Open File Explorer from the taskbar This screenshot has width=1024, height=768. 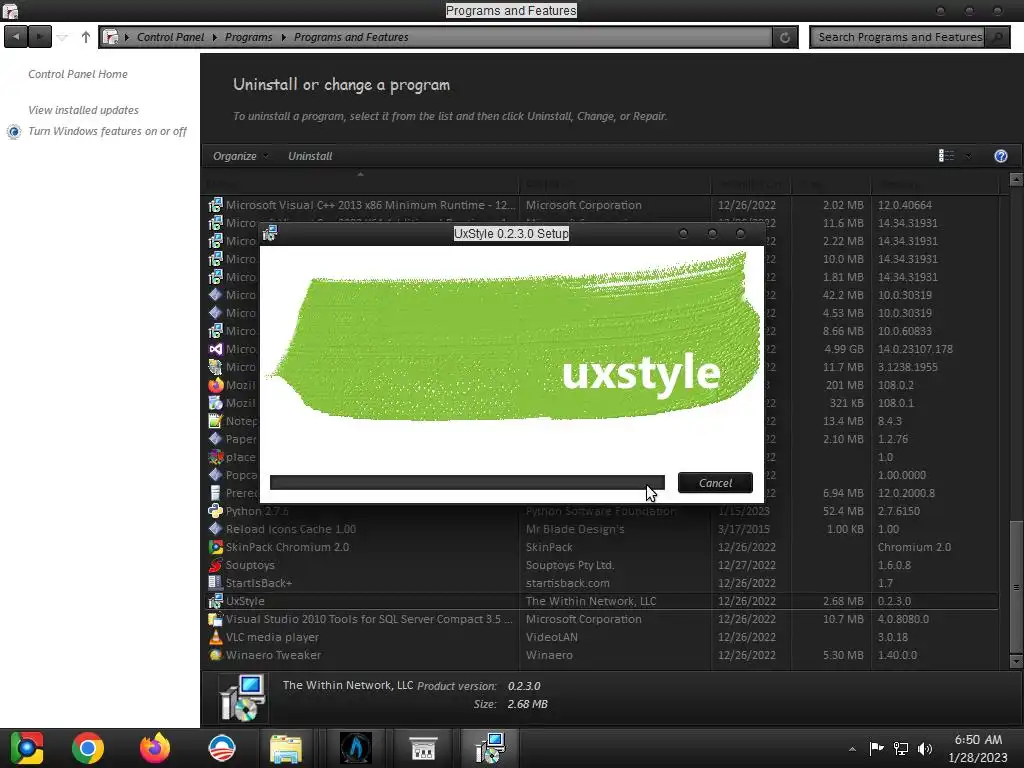coord(286,748)
